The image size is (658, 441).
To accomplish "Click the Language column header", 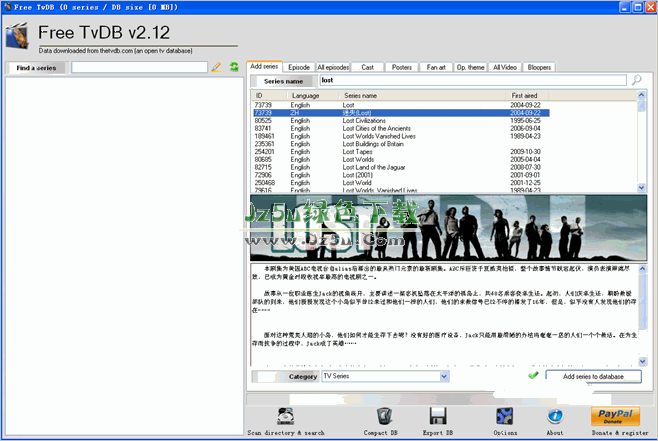I will [314, 96].
